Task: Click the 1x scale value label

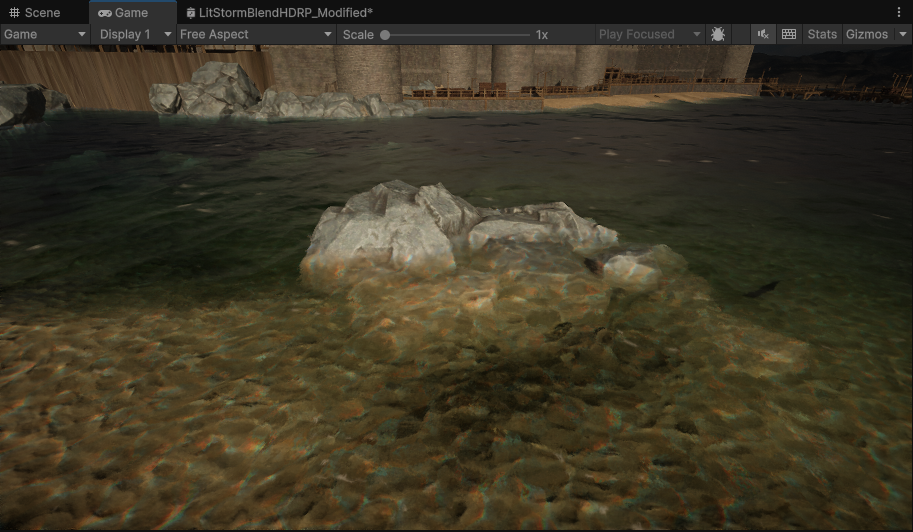Action: point(542,34)
